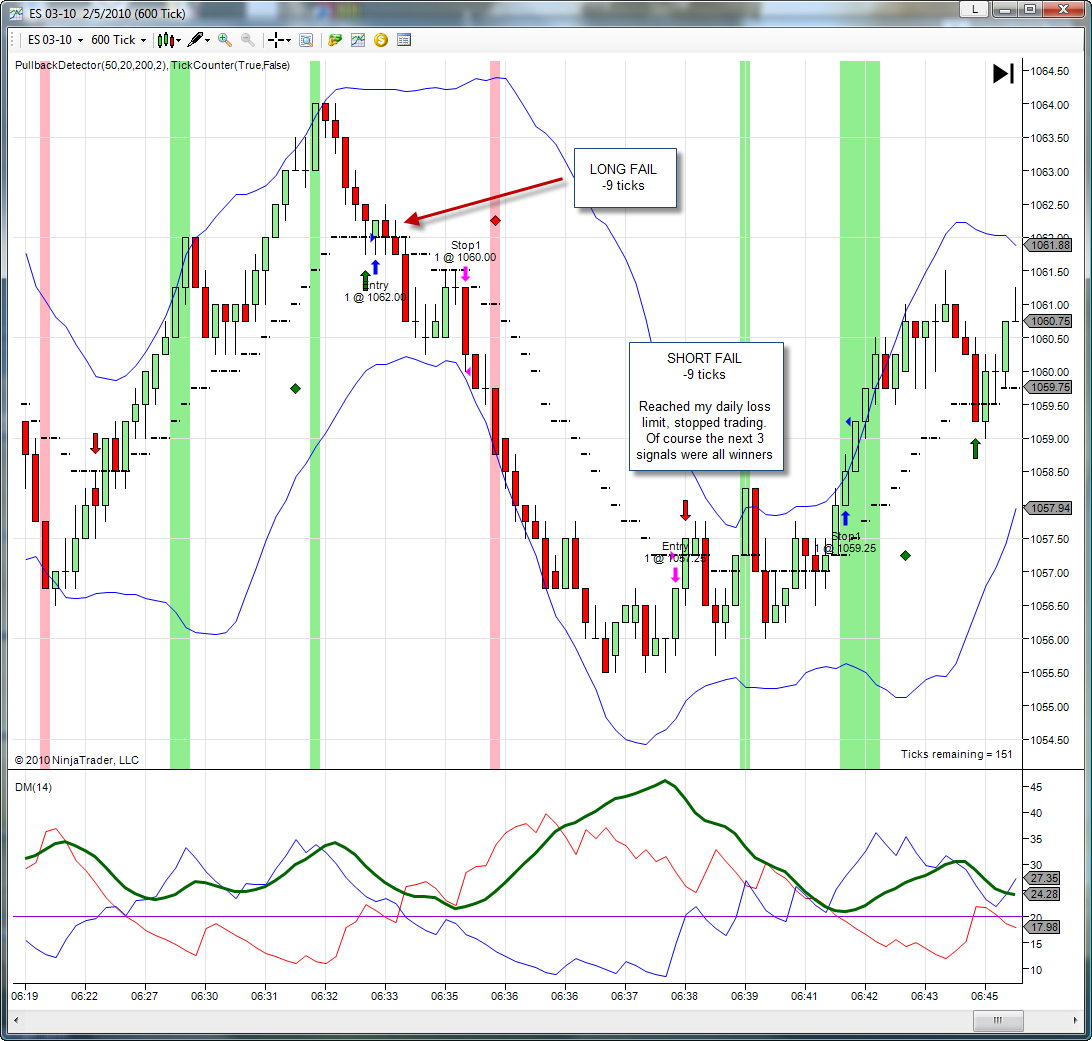This screenshot has height=1041, width=1092.
Task: Expand the arrow beside the crosshair icon
Action: click(x=288, y=40)
